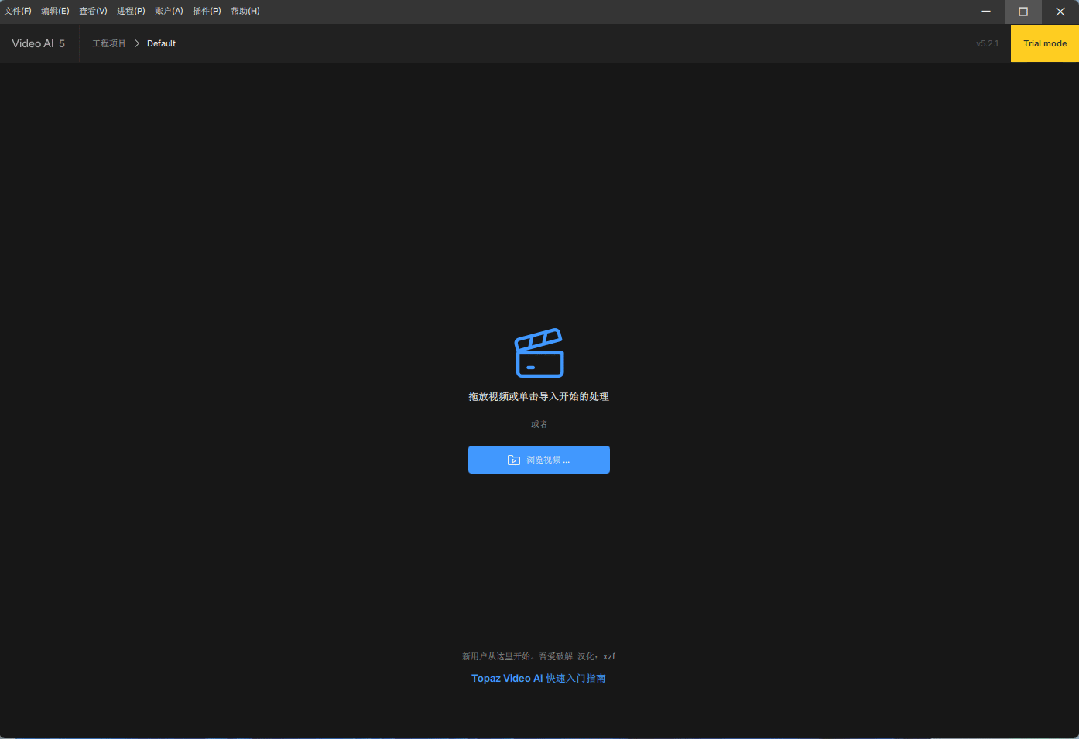Click the 浏览视频... browse button
This screenshot has height=739, width=1079.
539,460
